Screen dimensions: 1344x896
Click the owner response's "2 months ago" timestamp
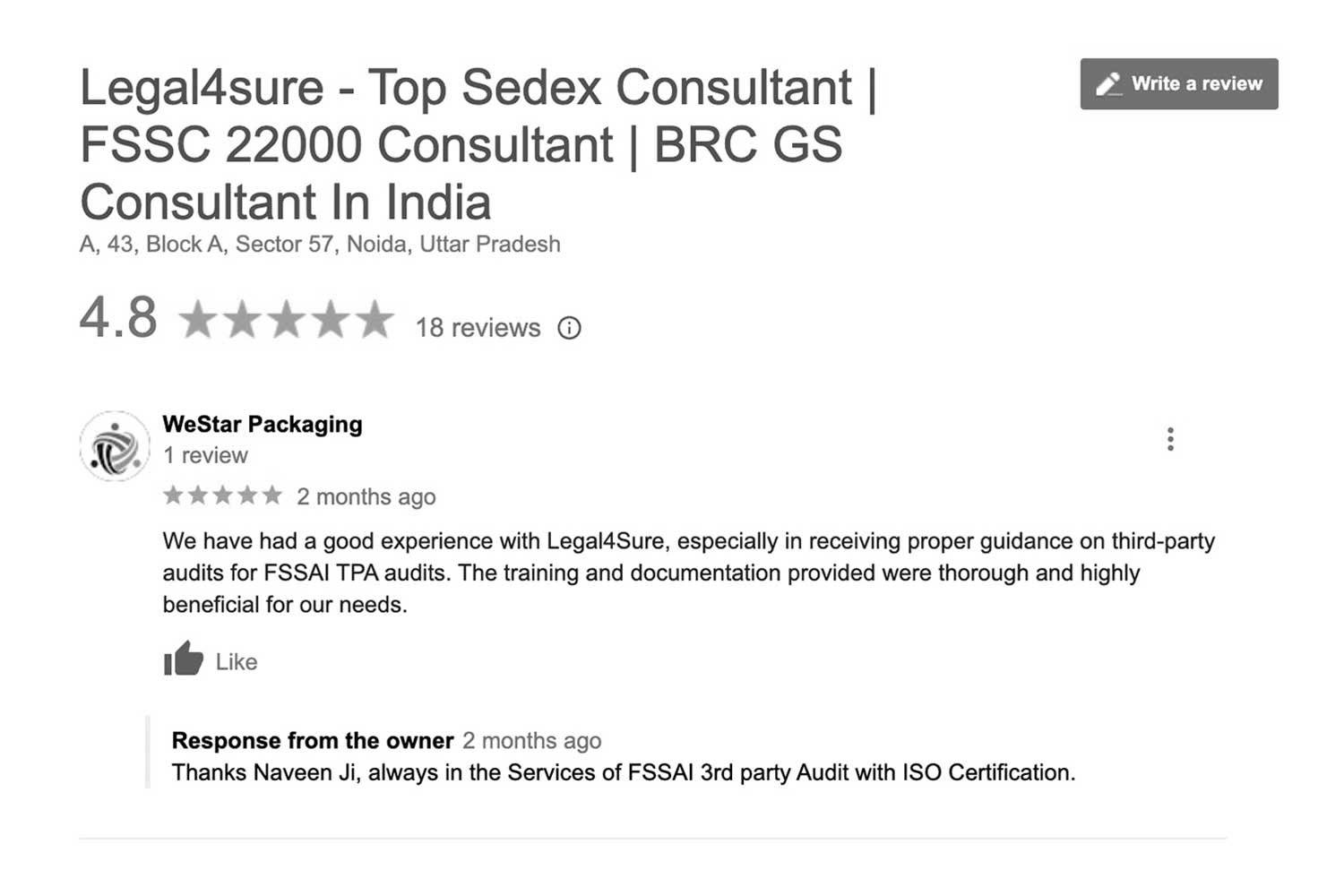532,741
